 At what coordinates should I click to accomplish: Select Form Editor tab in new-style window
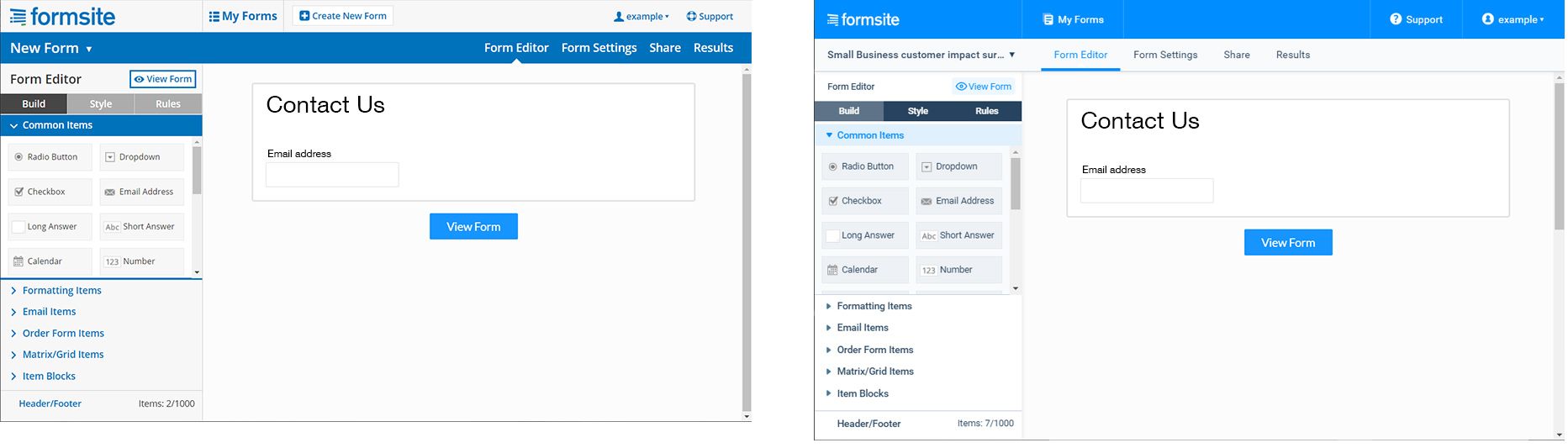pyautogui.click(x=1080, y=55)
